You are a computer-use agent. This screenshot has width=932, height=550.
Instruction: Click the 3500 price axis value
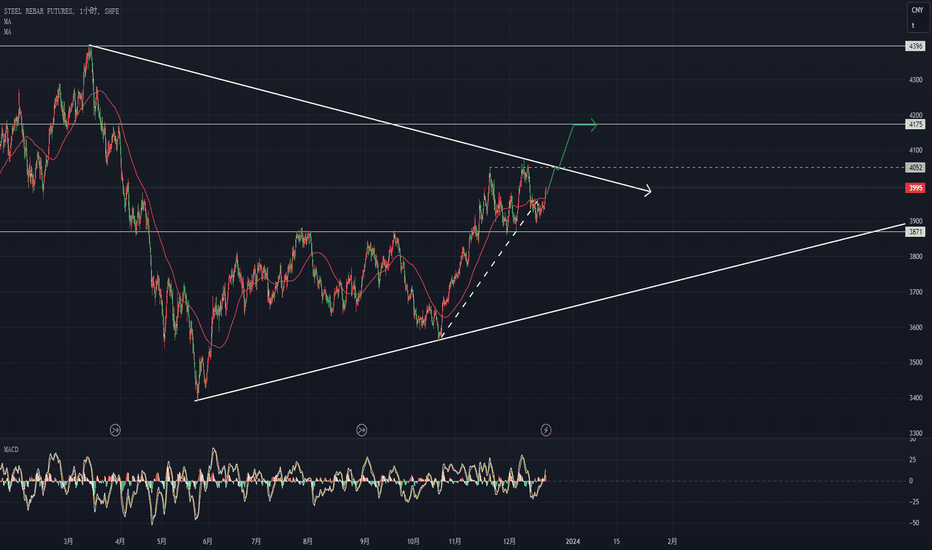click(915, 362)
